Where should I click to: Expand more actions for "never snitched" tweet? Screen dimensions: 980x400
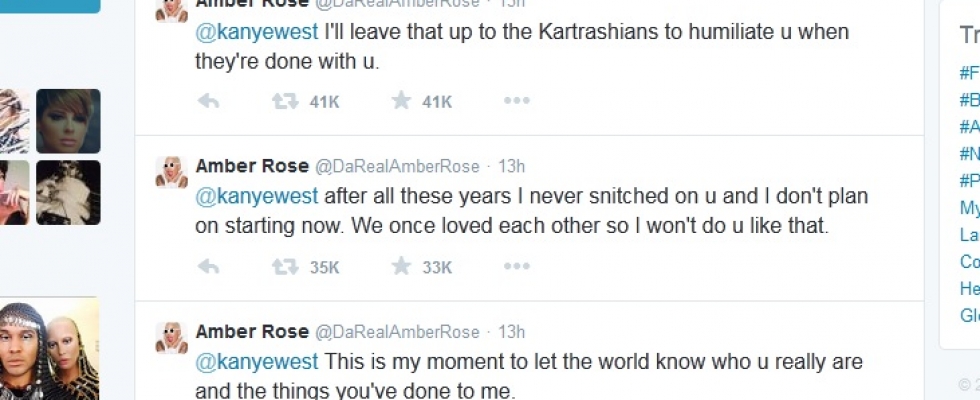click(516, 267)
